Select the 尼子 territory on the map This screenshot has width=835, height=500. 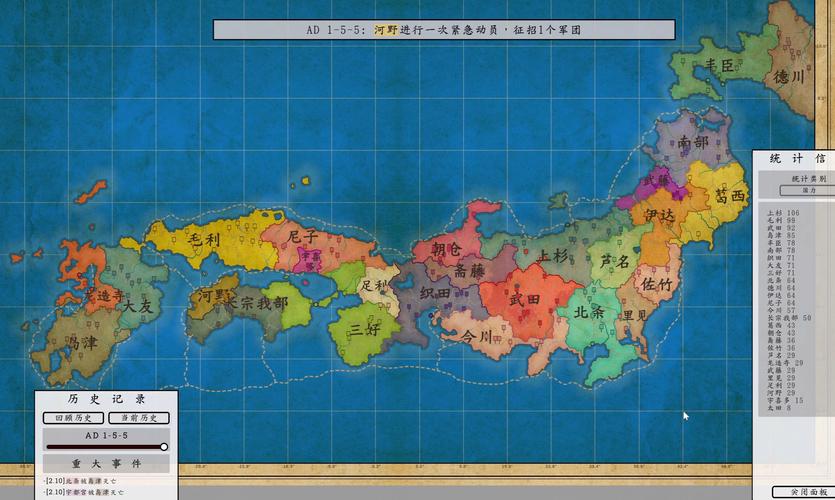pos(302,236)
